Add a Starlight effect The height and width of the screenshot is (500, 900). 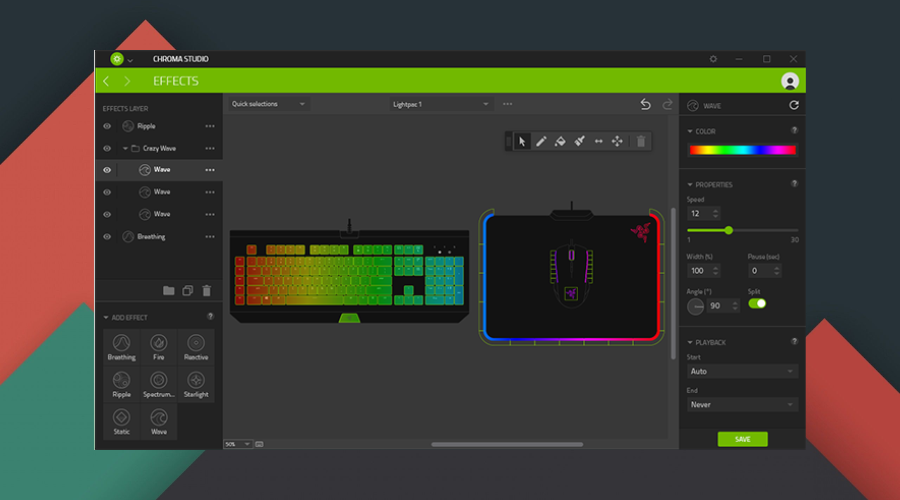196,384
